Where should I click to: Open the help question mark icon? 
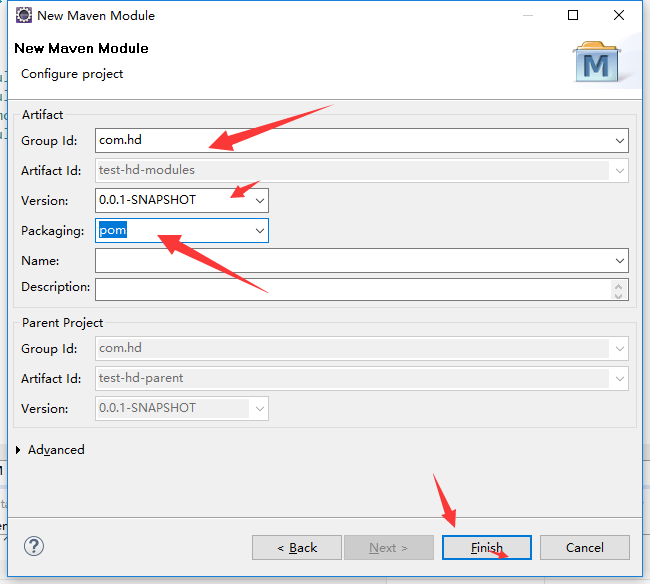[x=34, y=546]
